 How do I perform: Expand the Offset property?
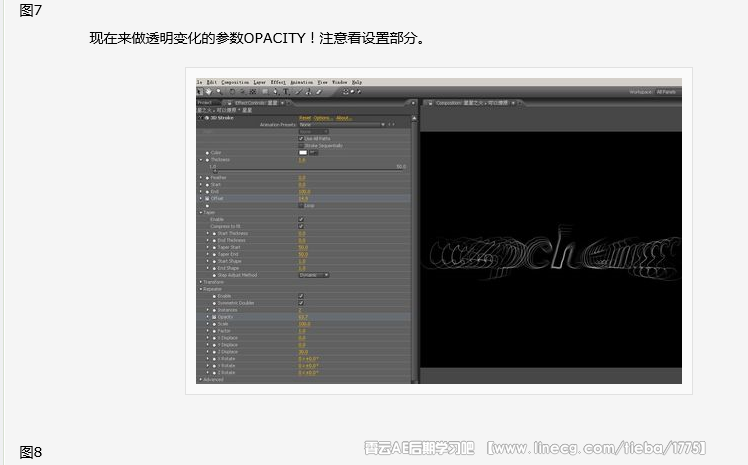(201, 198)
